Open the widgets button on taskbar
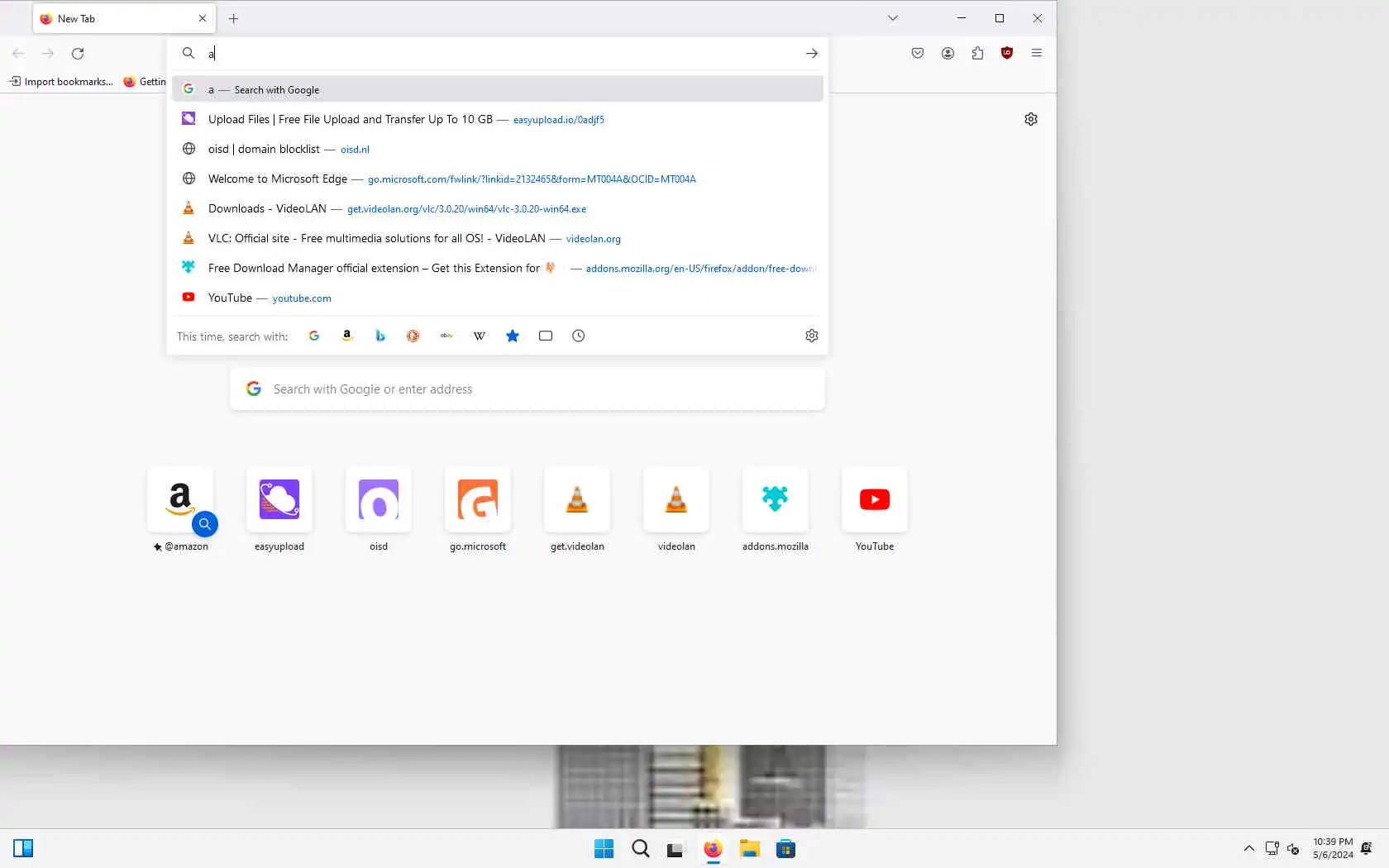The image size is (1389, 868). point(23,848)
